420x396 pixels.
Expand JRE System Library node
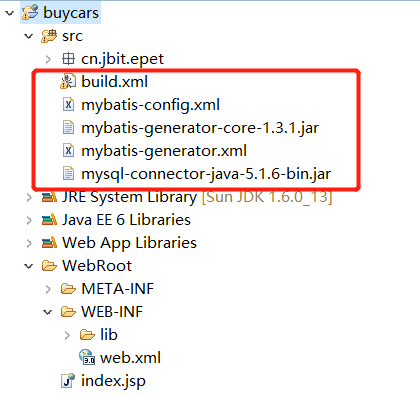(x=29, y=197)
